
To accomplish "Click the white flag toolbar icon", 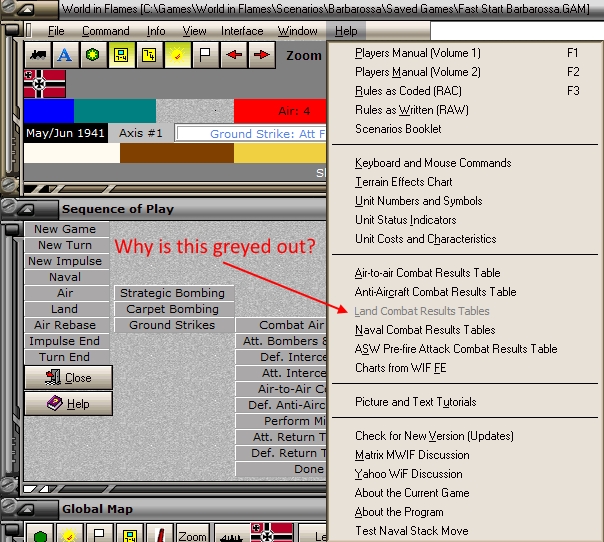I will (x=205, y=55).
